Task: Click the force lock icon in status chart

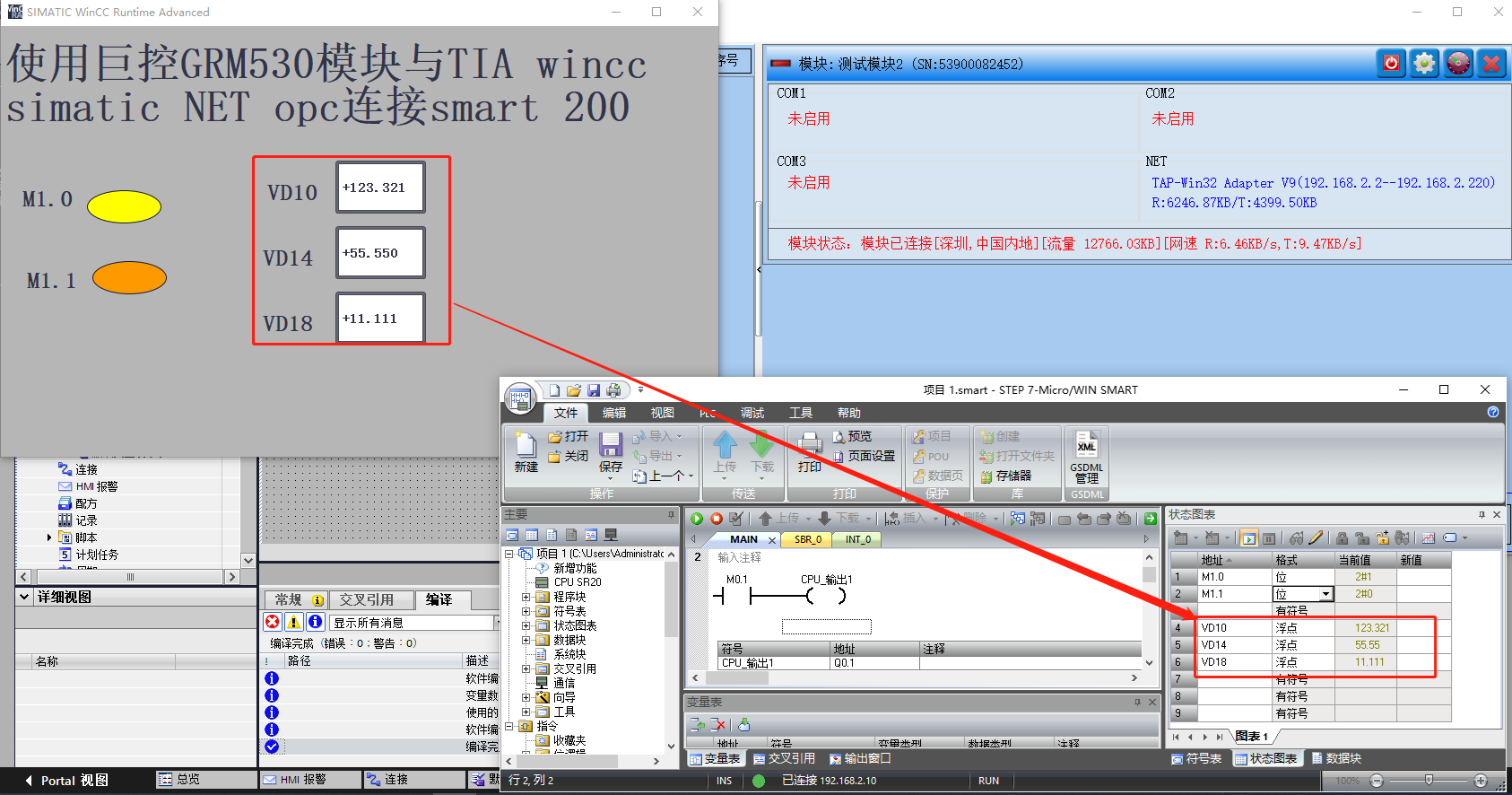Action: click(x=1342, y=538)
